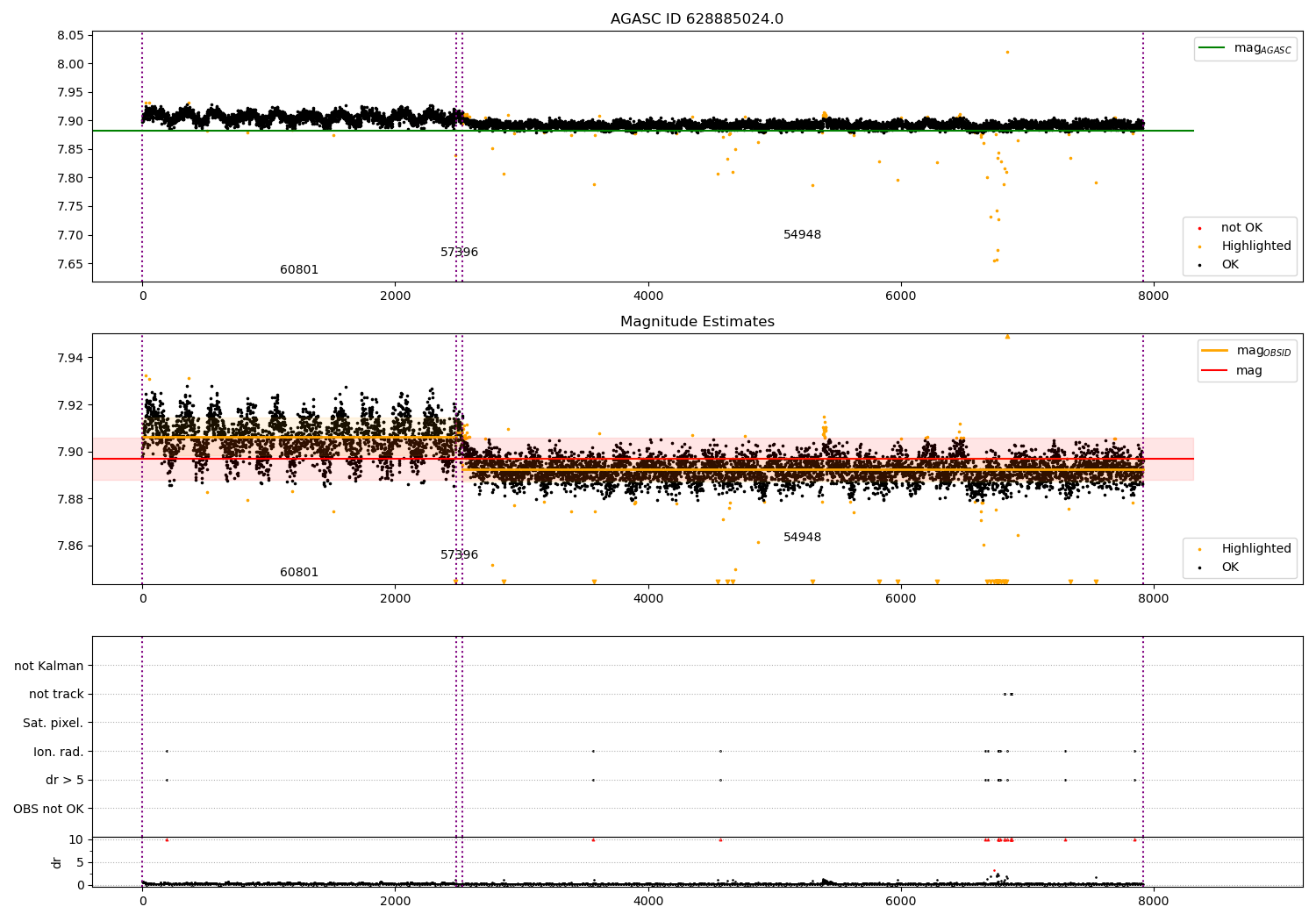This screenshot has height=921, width=1316.
Task: Click obsid label 57396 in top plot
Action: coord(459,253)
